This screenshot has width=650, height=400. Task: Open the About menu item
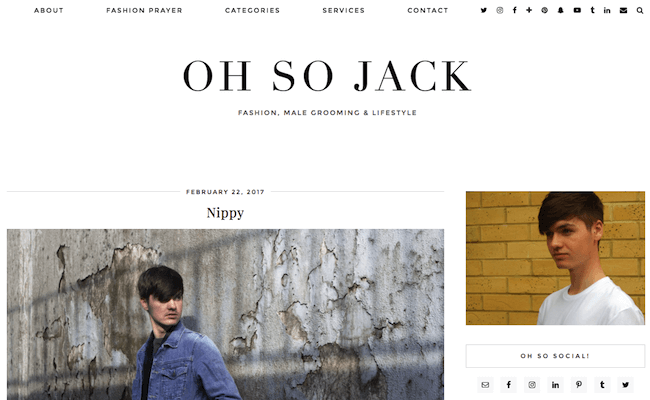click(x=49, y=10)
